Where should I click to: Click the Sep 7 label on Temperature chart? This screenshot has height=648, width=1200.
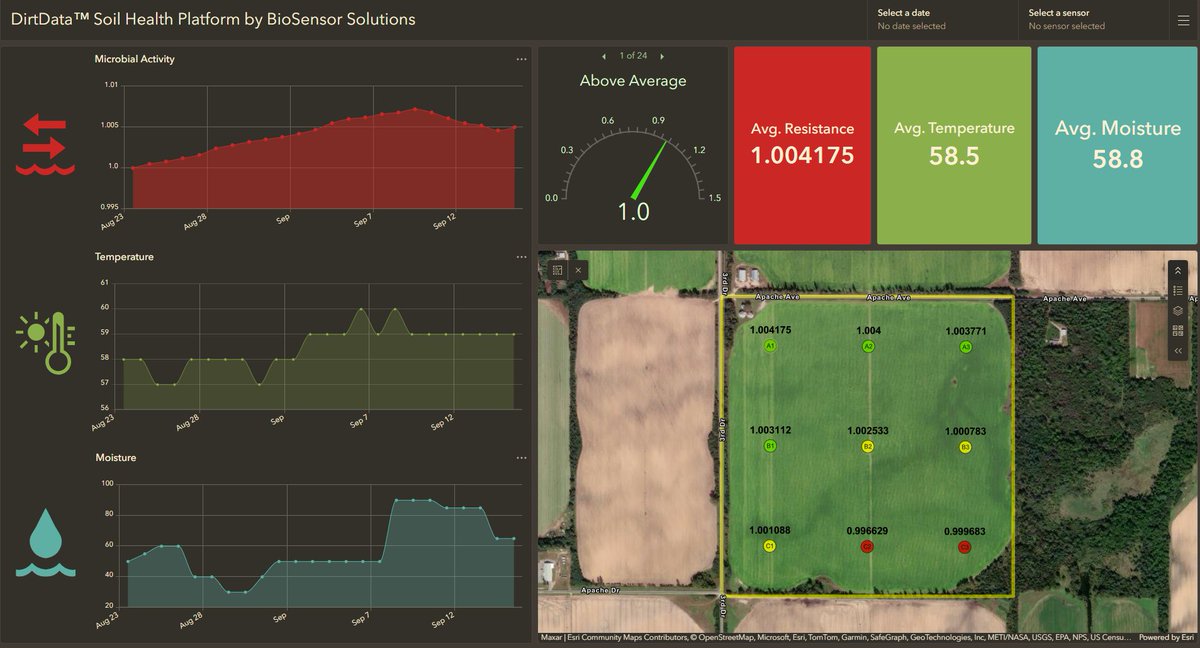pos(361,420)
